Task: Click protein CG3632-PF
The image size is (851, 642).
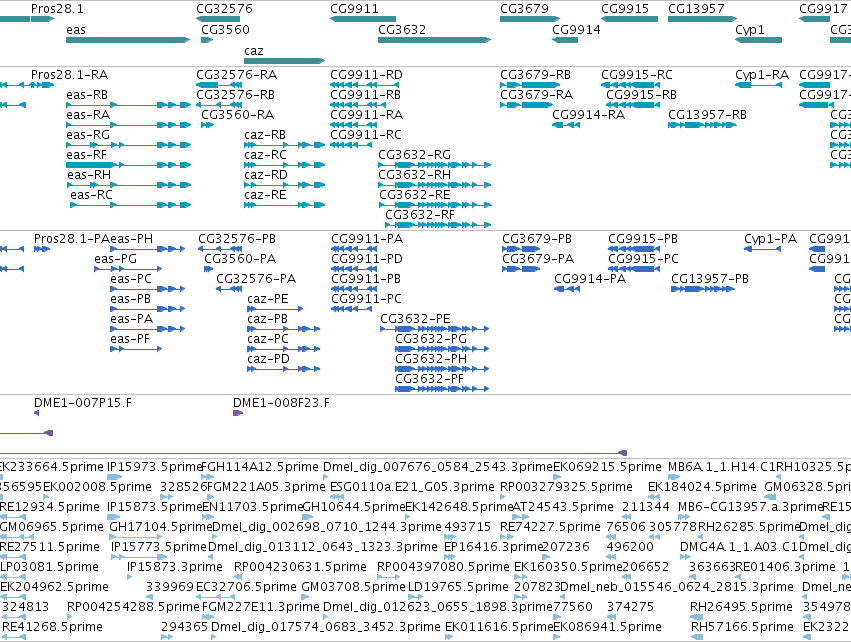Action: coord(429,379)
